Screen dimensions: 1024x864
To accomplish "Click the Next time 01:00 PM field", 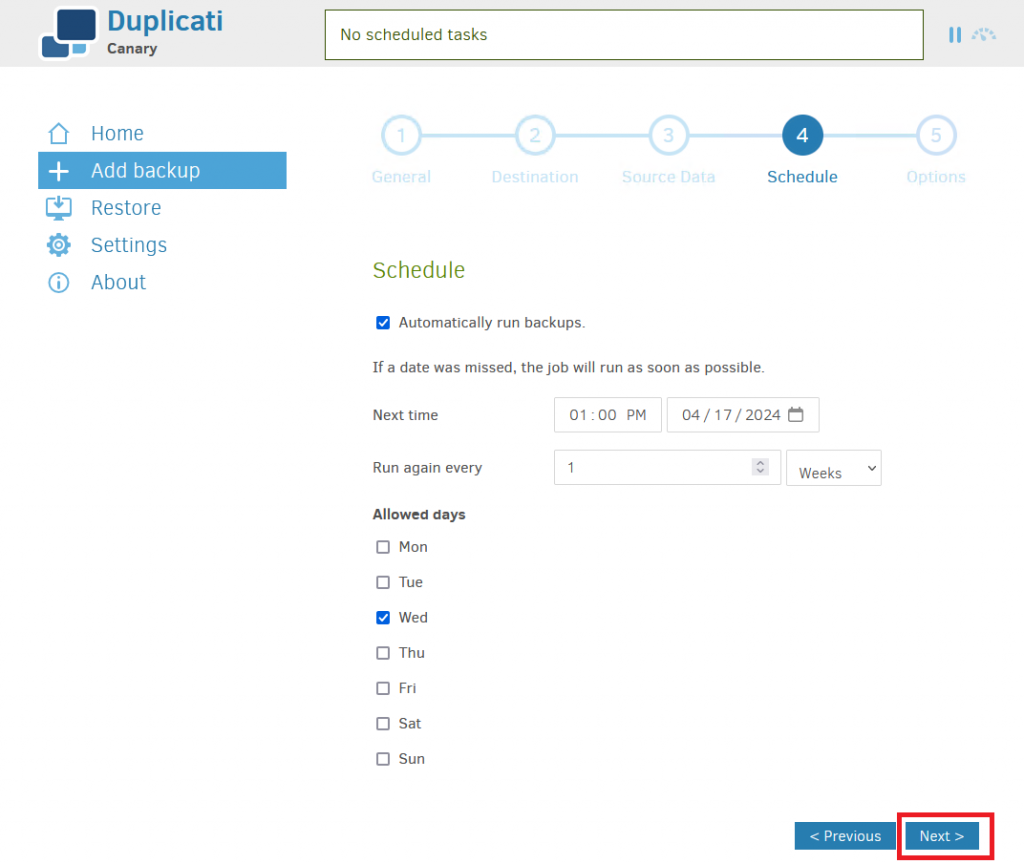I will click(x=607, y=415).
